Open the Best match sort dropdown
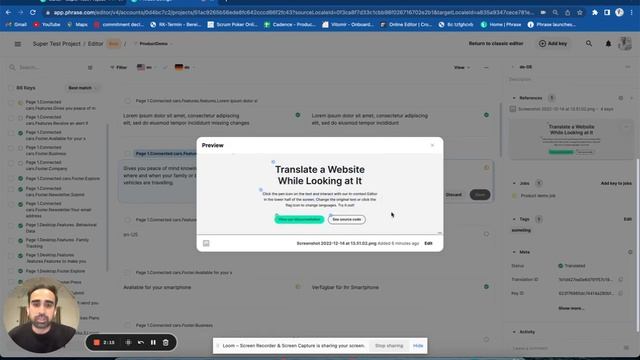The width and height of the screenshot is (640, 360). [82, 88]
